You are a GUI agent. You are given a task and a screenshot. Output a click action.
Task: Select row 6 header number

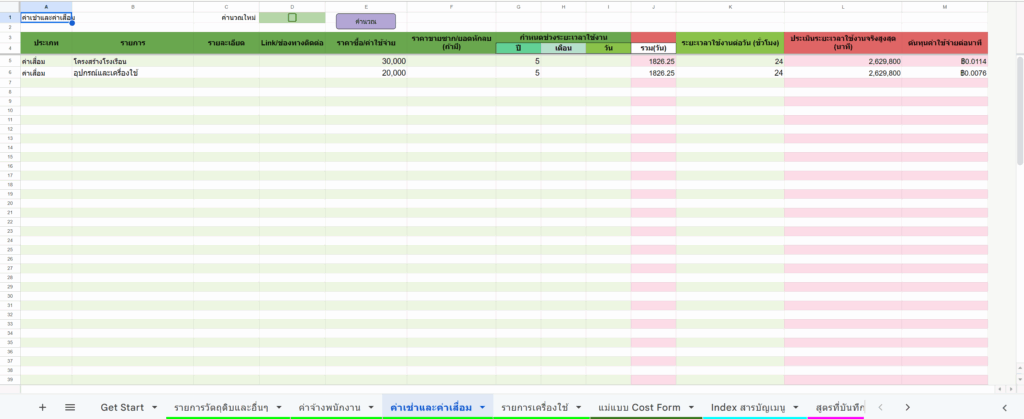point(9,72)
